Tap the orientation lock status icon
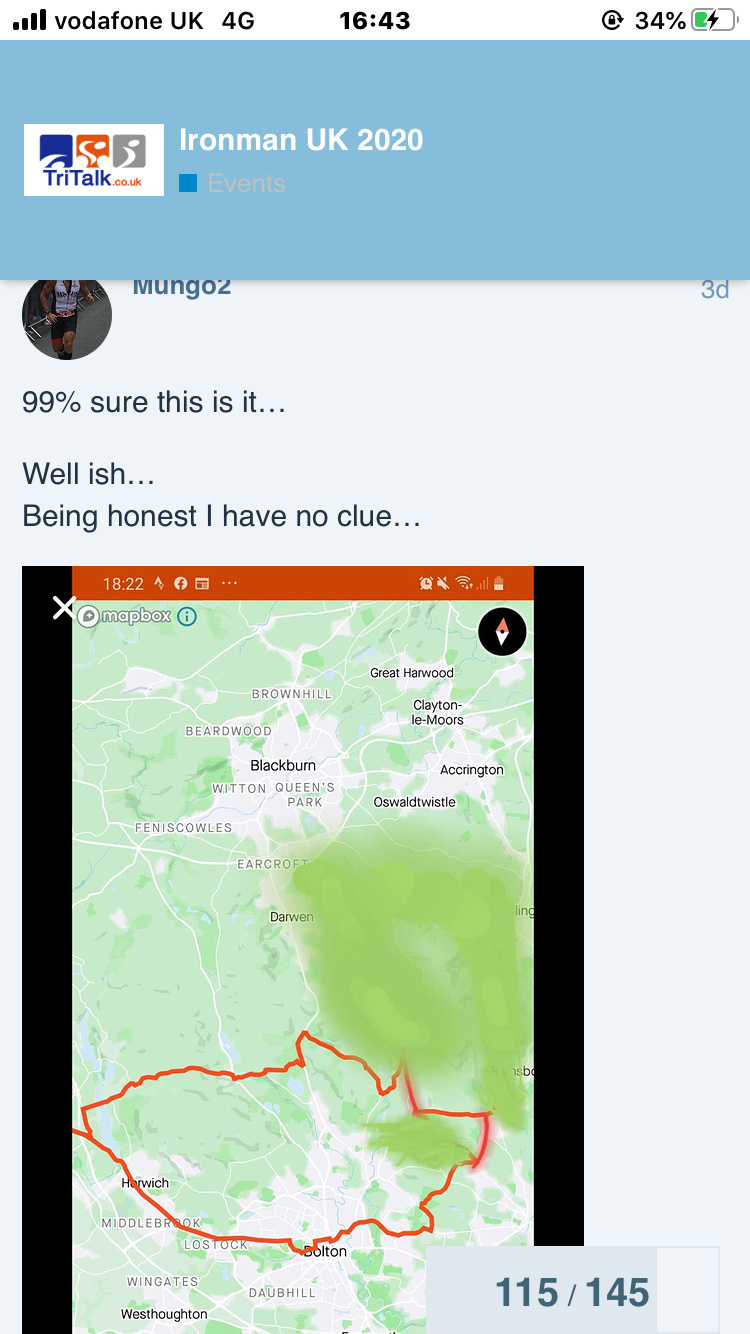This screenshot has height=1334, width=750. tap(612, 20)
